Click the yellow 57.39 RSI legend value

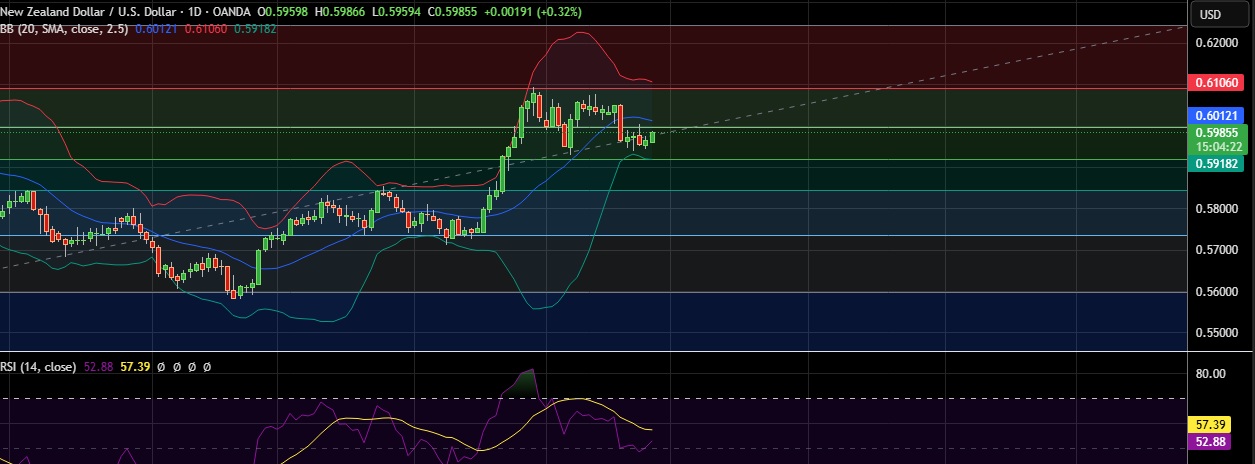click(x=135, y=367)
